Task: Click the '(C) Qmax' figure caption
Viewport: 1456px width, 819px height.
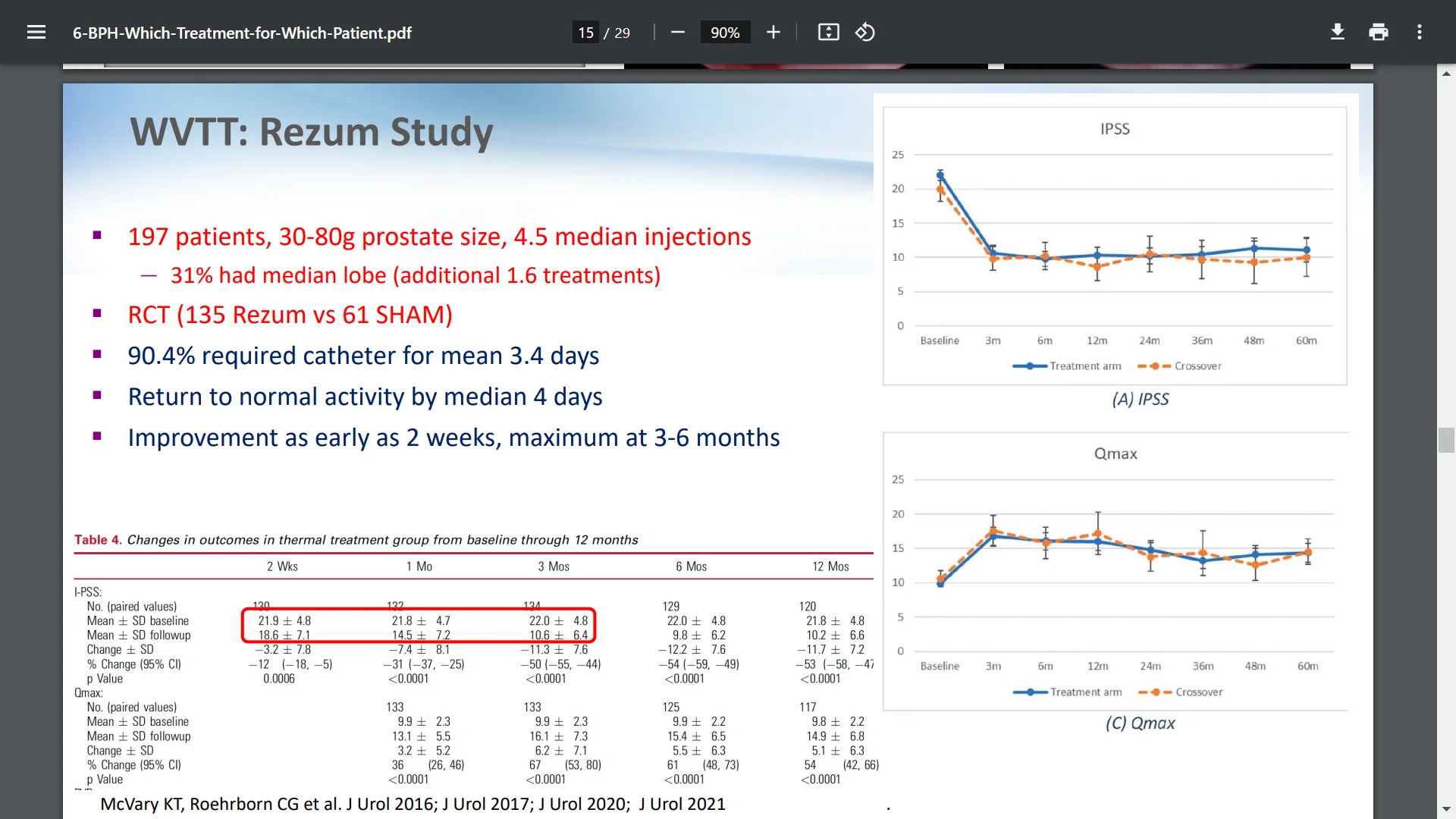Action: pyautogui.click(x=1141, y=723)
